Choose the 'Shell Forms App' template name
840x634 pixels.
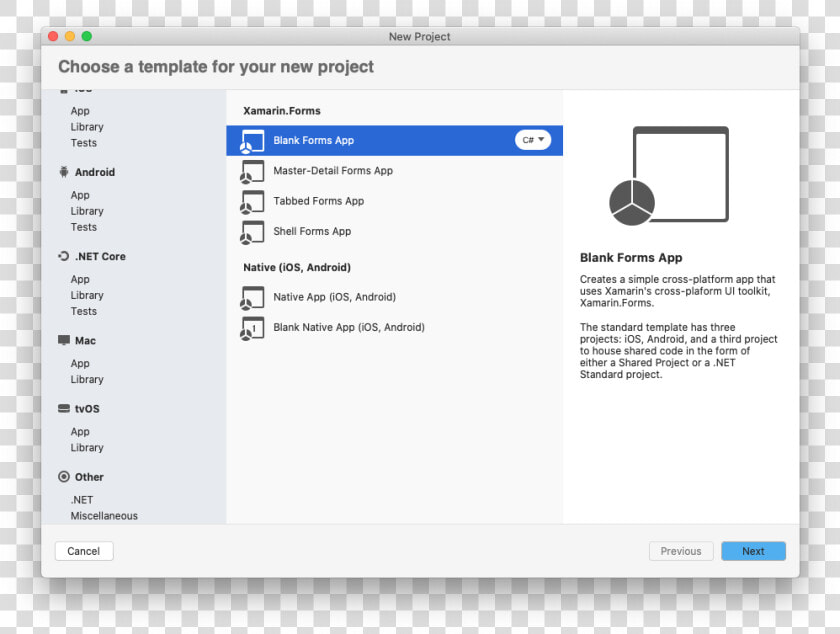312,231
